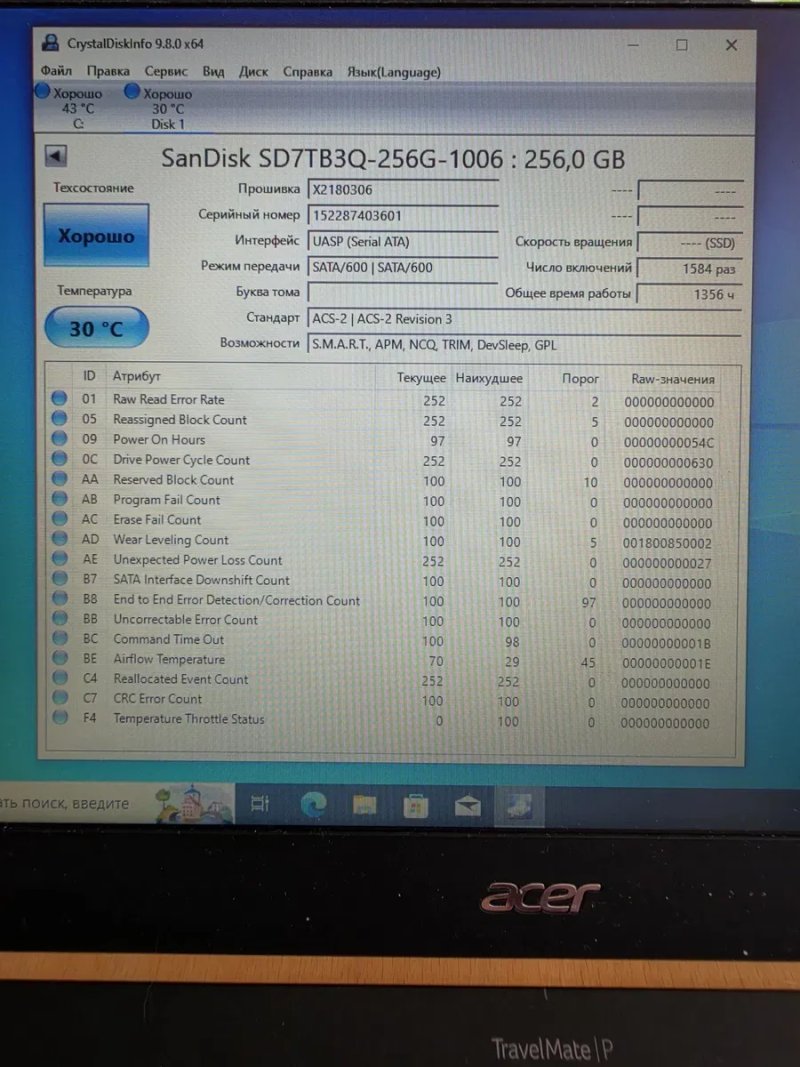
Task: Select the Power On Hours attribute text
Action: [159, 440]
